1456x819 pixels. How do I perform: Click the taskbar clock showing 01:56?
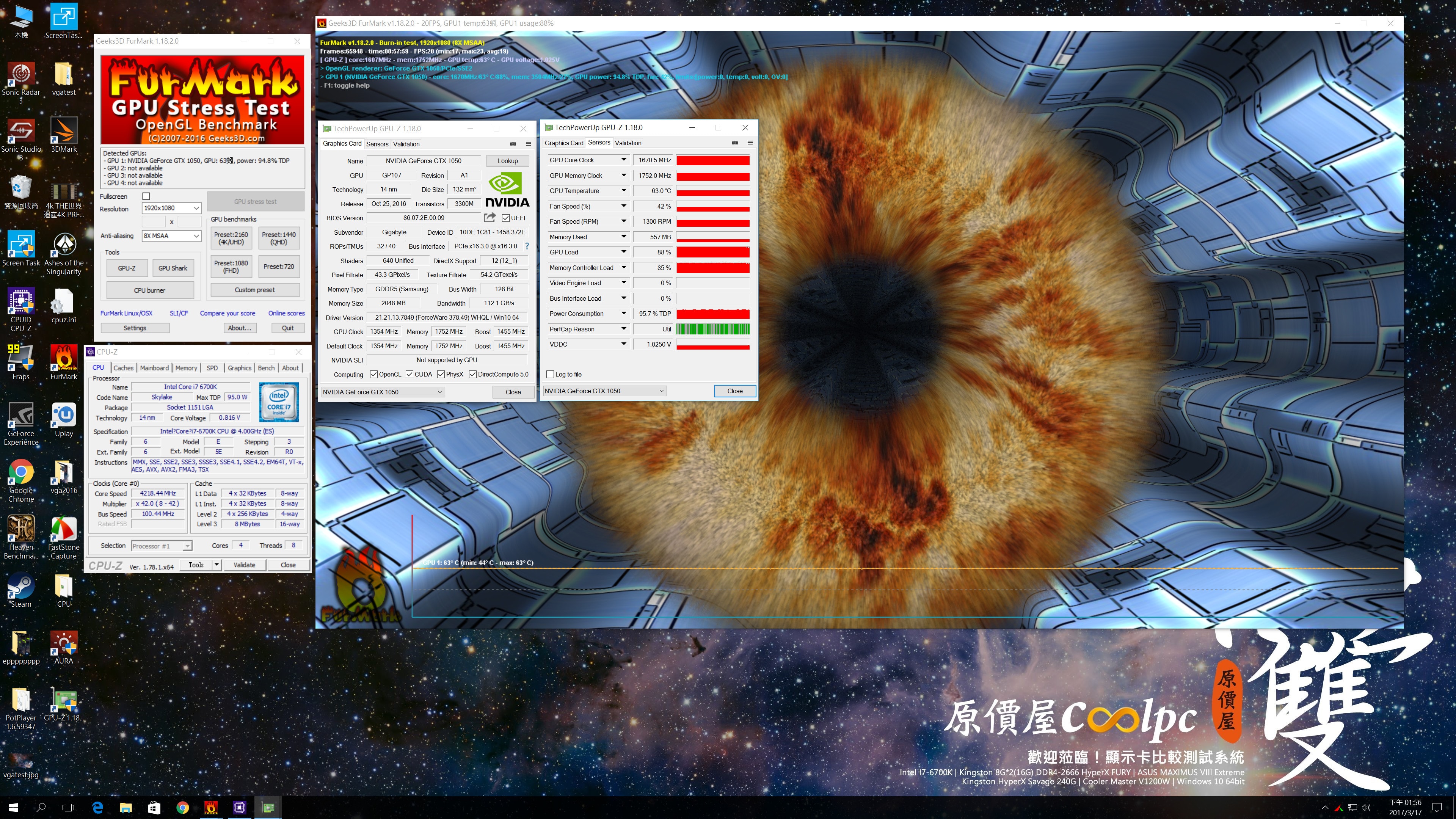coord(1405,807)
